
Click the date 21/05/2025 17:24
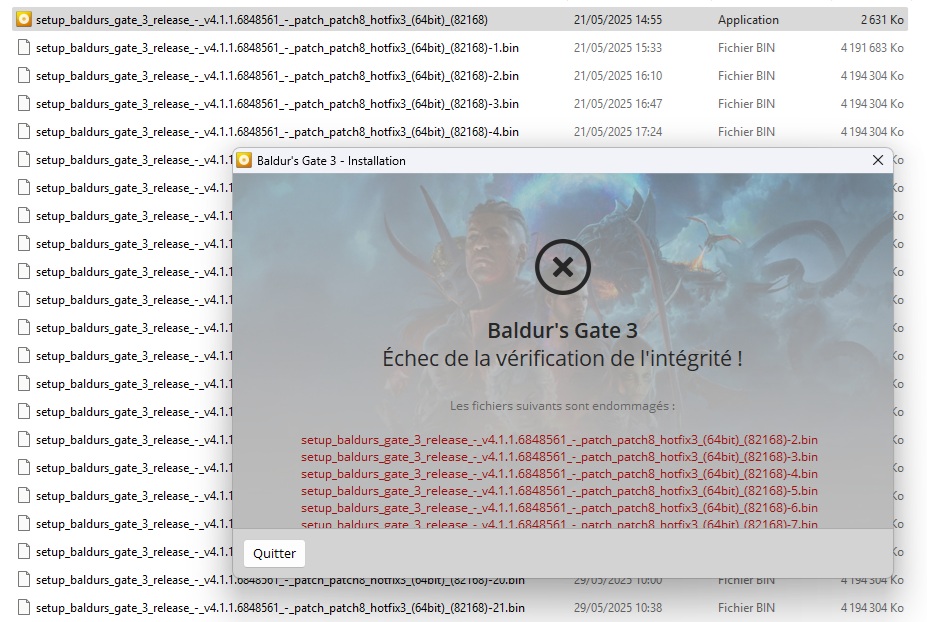click(618, 132)
